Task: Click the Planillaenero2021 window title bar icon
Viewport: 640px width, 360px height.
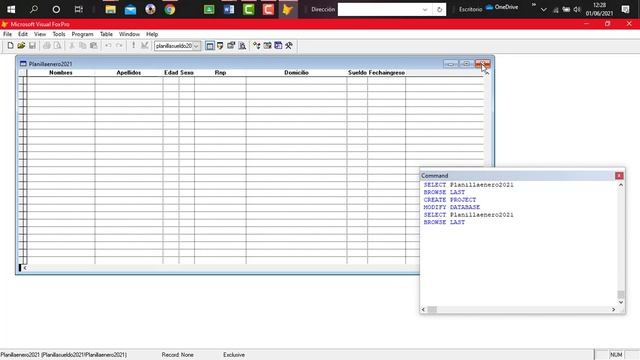Action: pyautogui.click(x=23, y=64)
